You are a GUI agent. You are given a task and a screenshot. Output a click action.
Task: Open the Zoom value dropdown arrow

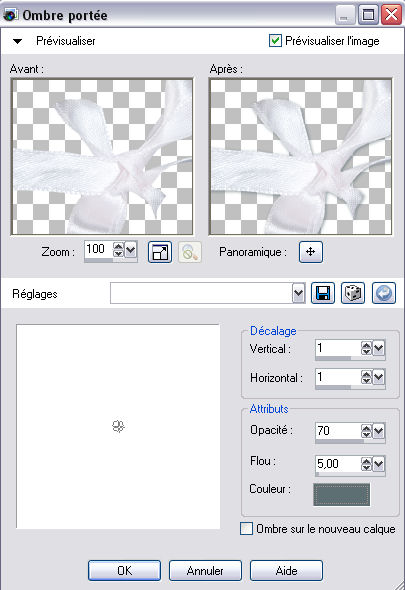131,249
